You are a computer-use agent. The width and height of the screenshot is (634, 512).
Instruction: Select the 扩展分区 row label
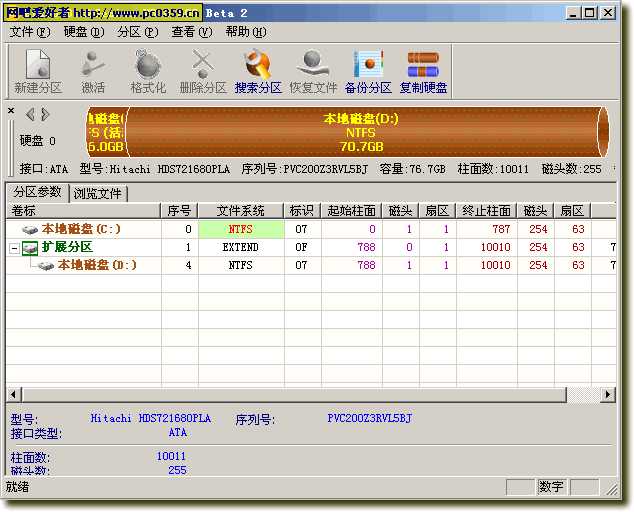coord(67,247)
